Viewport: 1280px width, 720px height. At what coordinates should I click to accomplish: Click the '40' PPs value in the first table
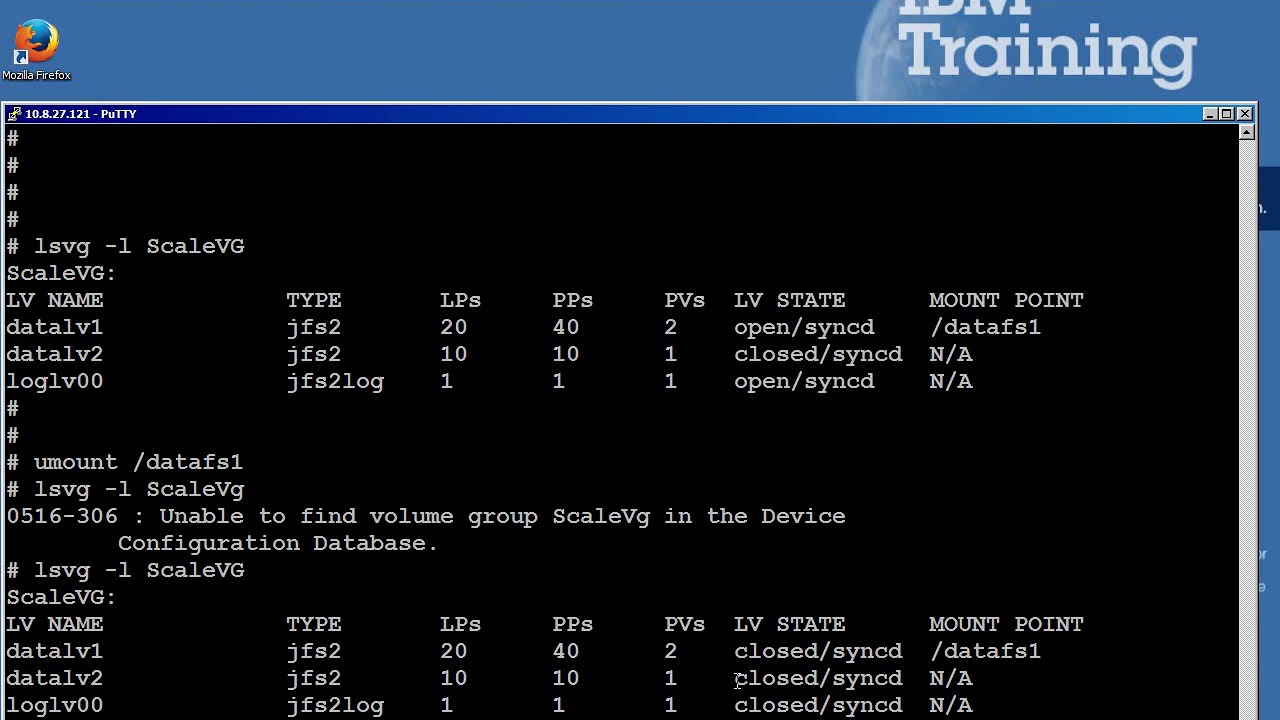click(x=566, y=327)
